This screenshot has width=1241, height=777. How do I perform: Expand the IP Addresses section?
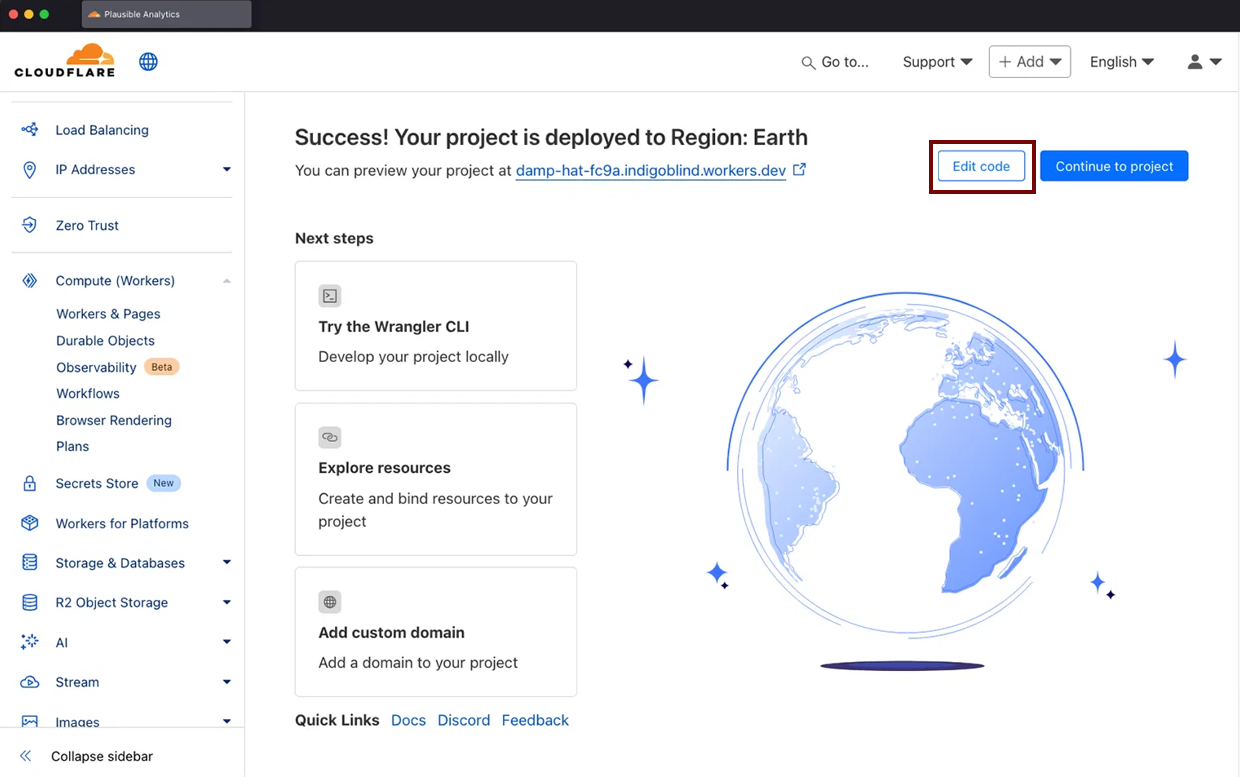pos(227,170)
